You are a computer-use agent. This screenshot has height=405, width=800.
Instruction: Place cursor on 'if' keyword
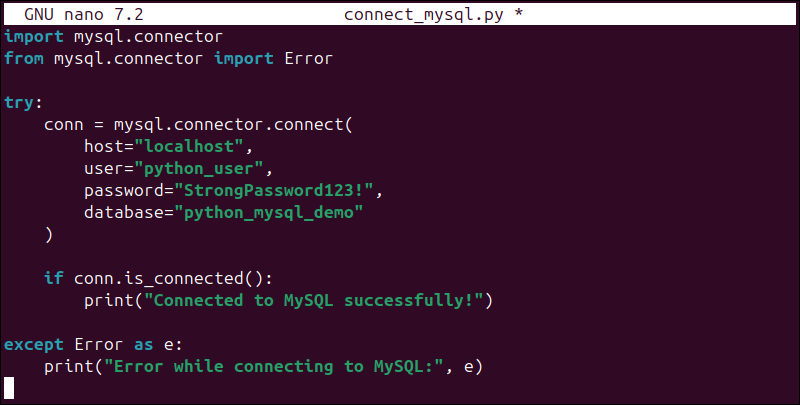click(53, 278)
